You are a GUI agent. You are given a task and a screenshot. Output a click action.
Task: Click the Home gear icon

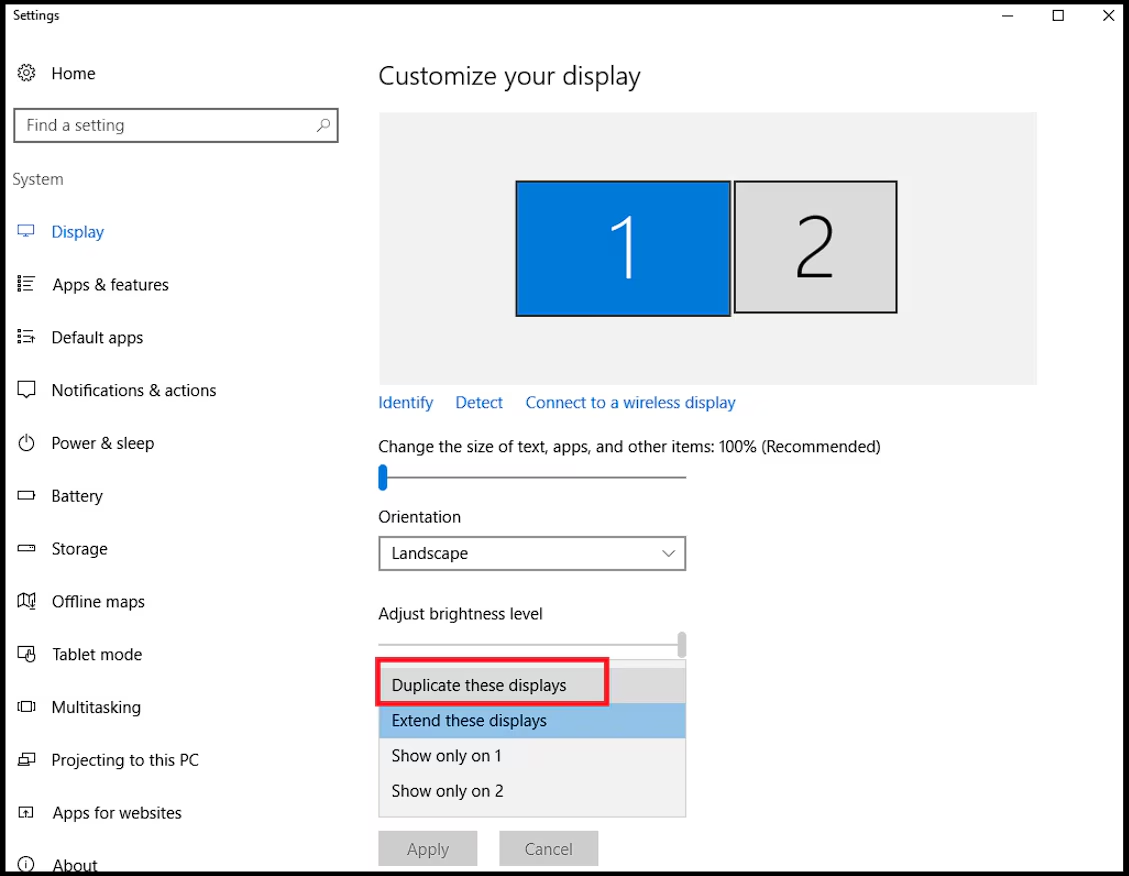pyautogui.click(x=27, y=73)
